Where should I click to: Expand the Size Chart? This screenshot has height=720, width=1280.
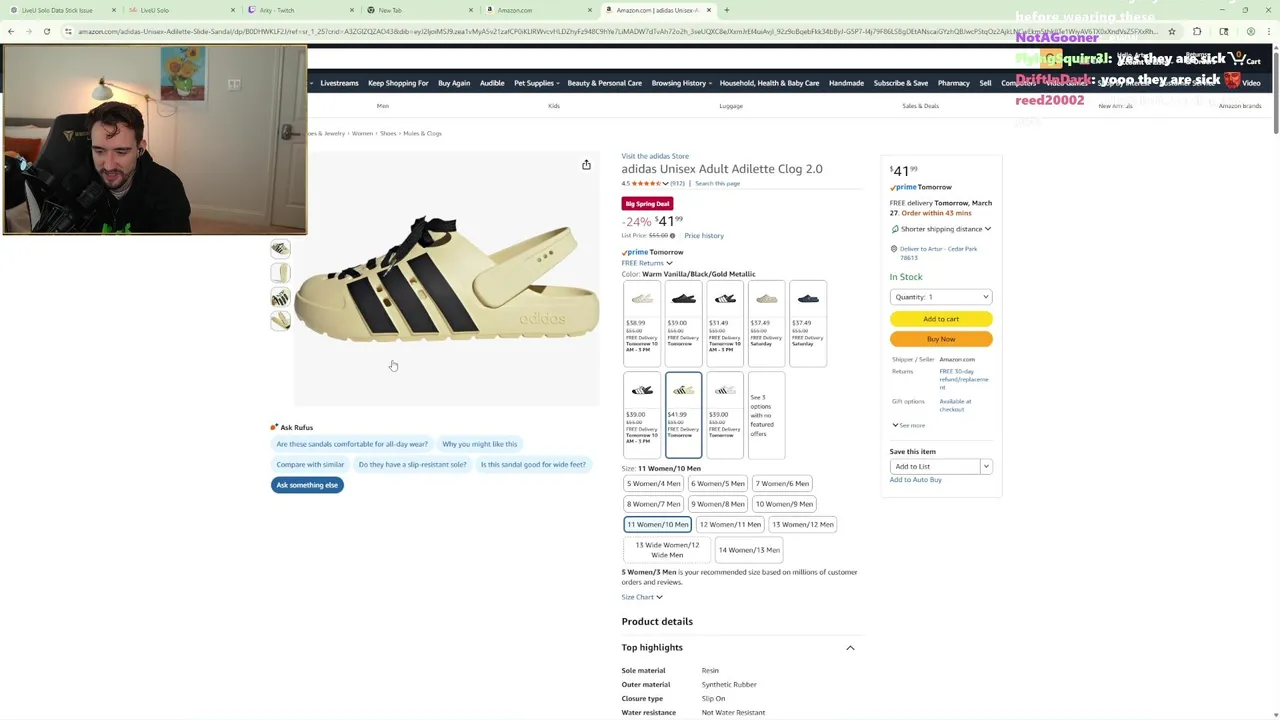click(642, 597)
